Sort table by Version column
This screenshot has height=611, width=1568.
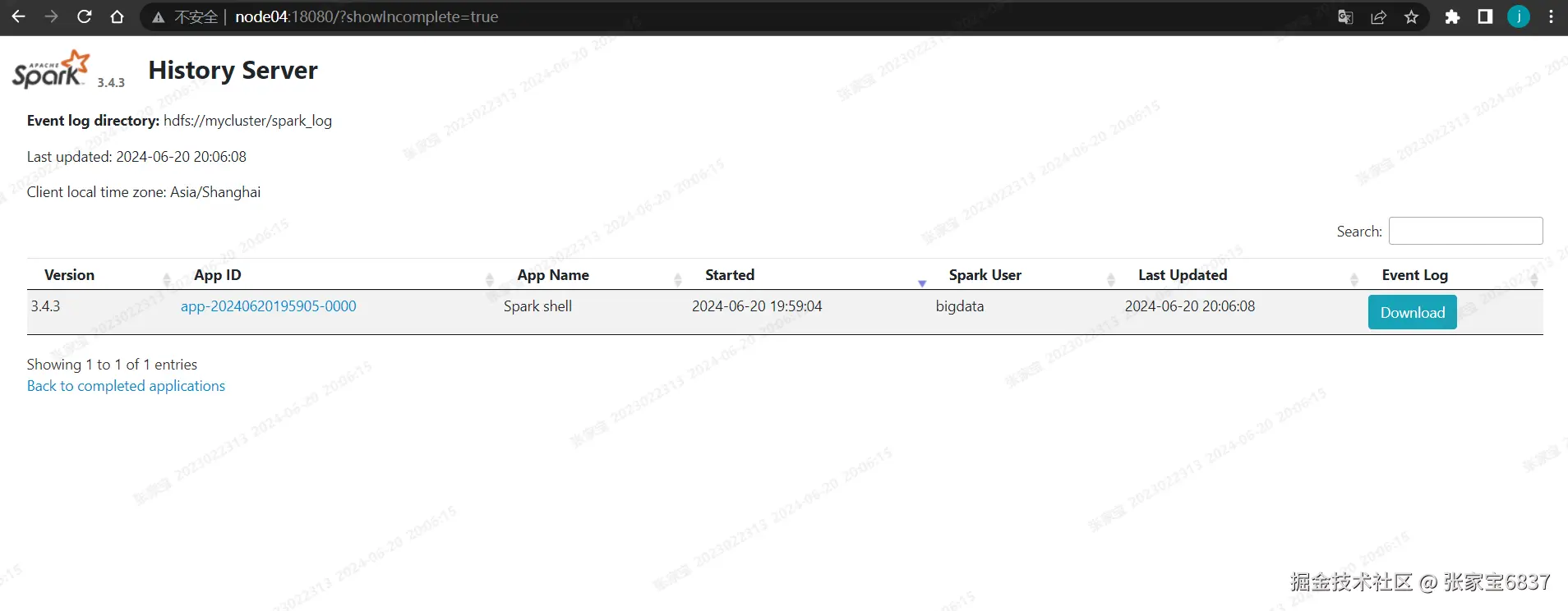coord(69,275)
